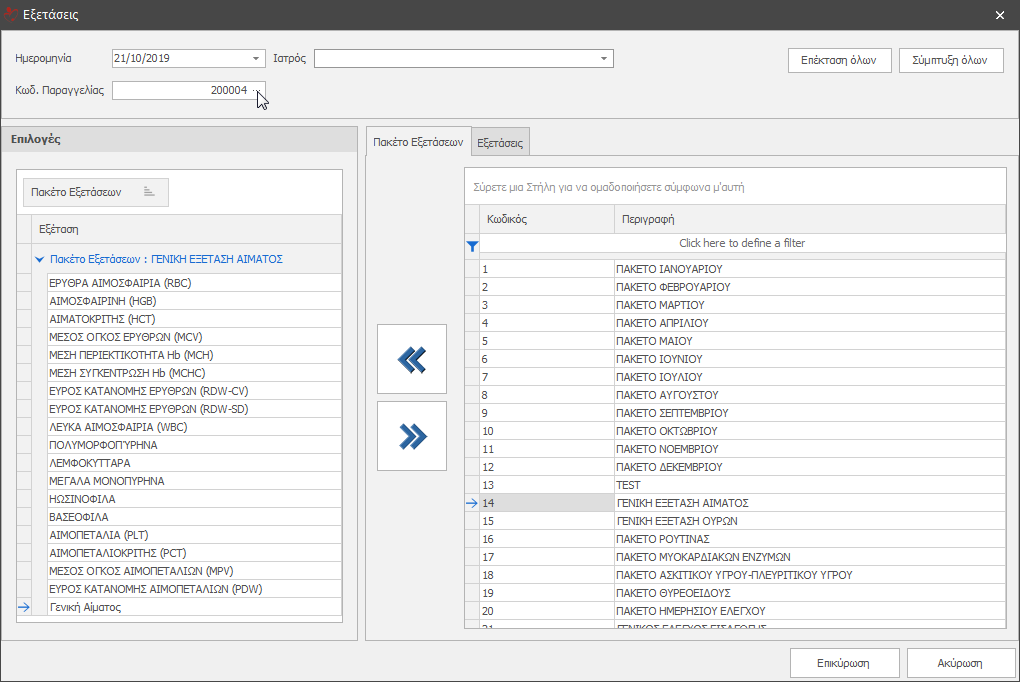
Task: Sort by the Κωδικός column header
Action: coord(545,219)
